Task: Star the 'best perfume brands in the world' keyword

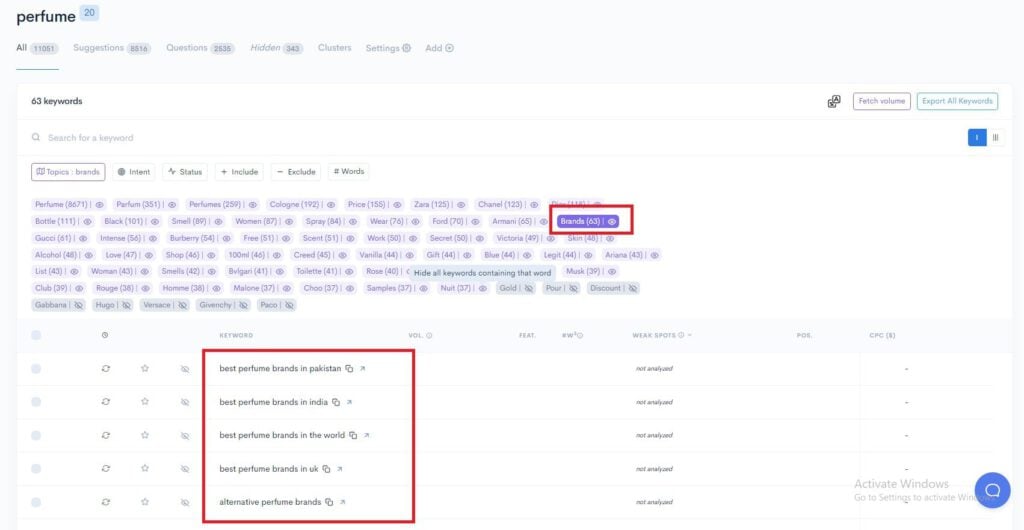Action: click(145, 435)
